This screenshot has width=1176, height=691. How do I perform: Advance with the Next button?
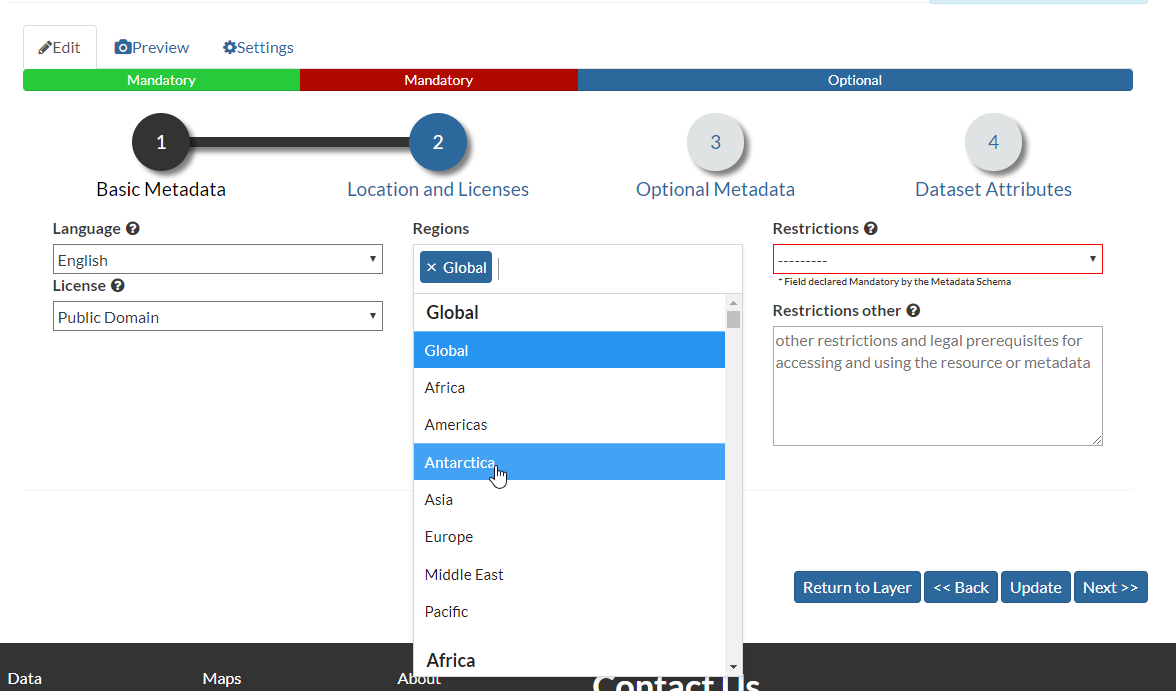(x=1110, y=587)
